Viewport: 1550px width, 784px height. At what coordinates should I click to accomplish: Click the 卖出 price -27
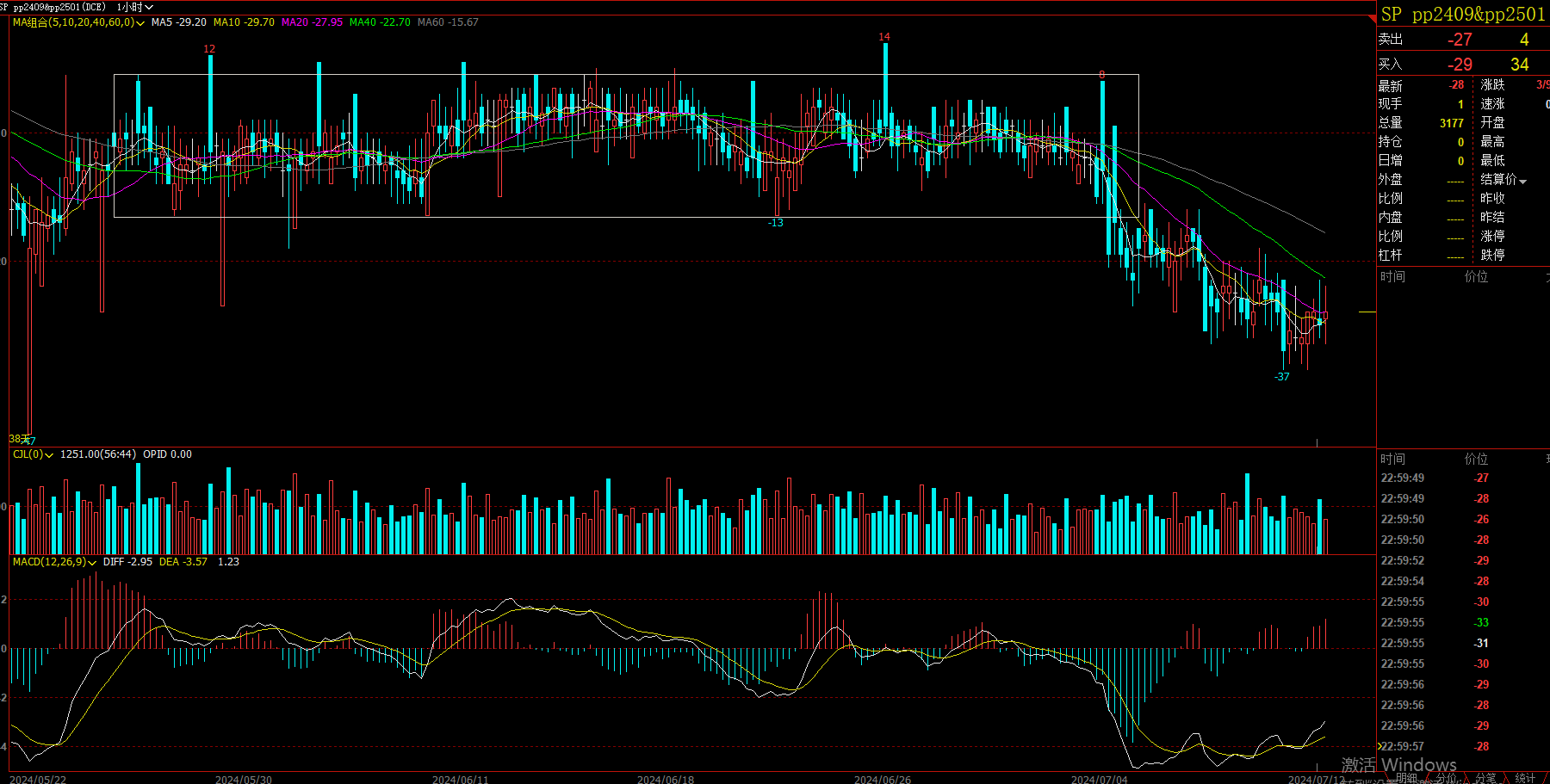pyautogui.click(x=1460, y=40)
